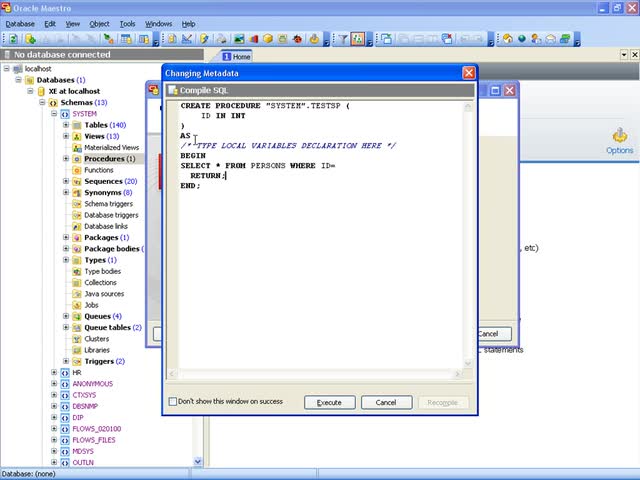This screenshot has width=640, height=480.
Task: Expand the Views (13) node
Action: point(66,136)
